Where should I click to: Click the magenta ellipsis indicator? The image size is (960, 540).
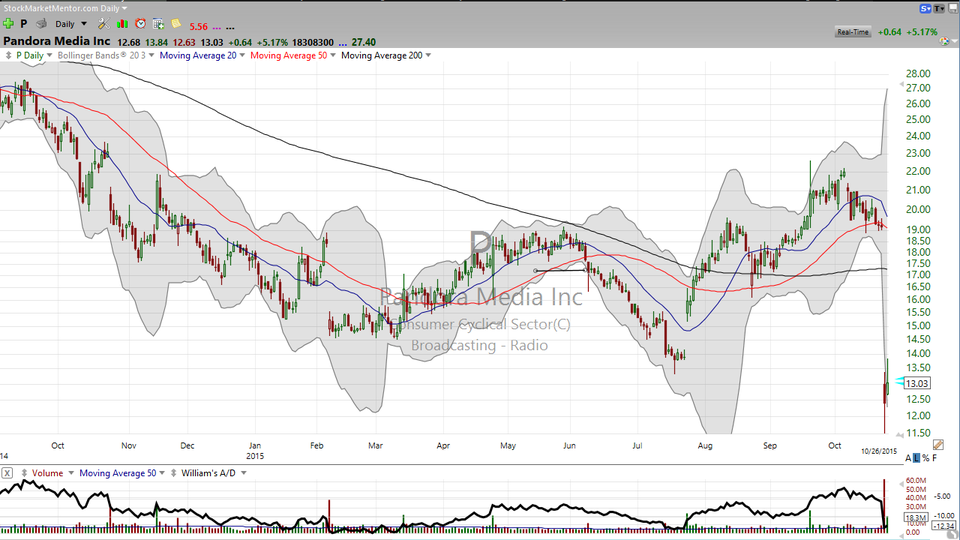point(217,28)
